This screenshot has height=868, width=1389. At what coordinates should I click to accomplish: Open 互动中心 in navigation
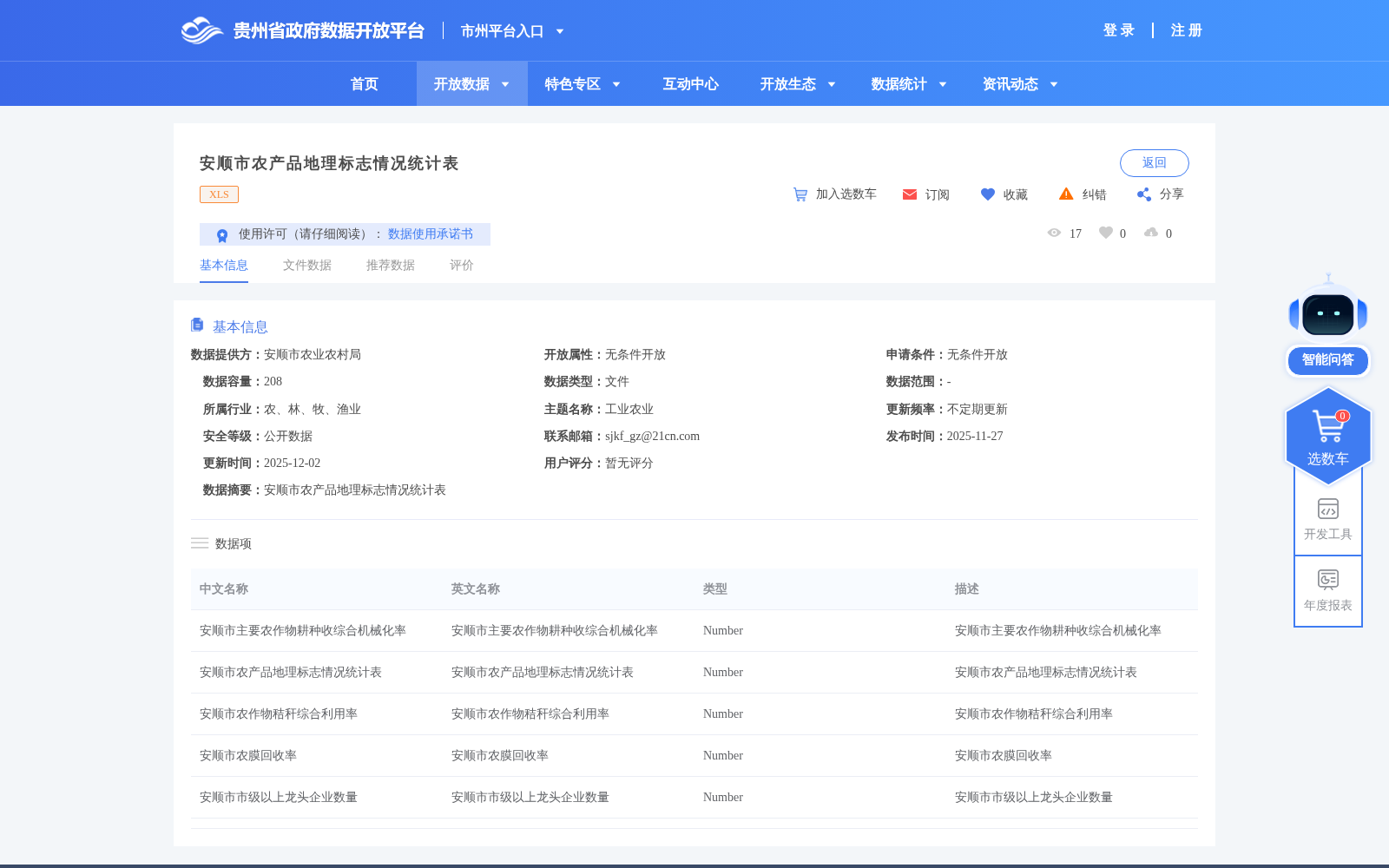pos(691,84)
